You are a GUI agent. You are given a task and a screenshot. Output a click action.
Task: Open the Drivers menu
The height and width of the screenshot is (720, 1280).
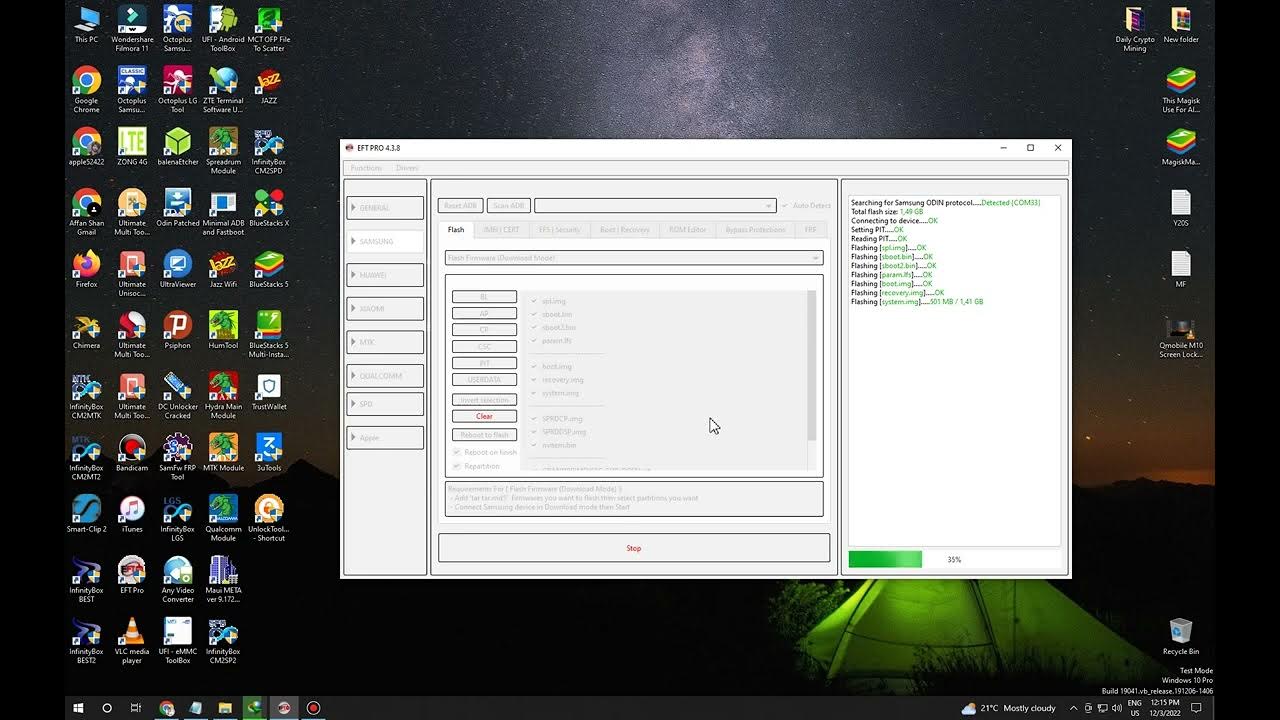click(407, 168)
